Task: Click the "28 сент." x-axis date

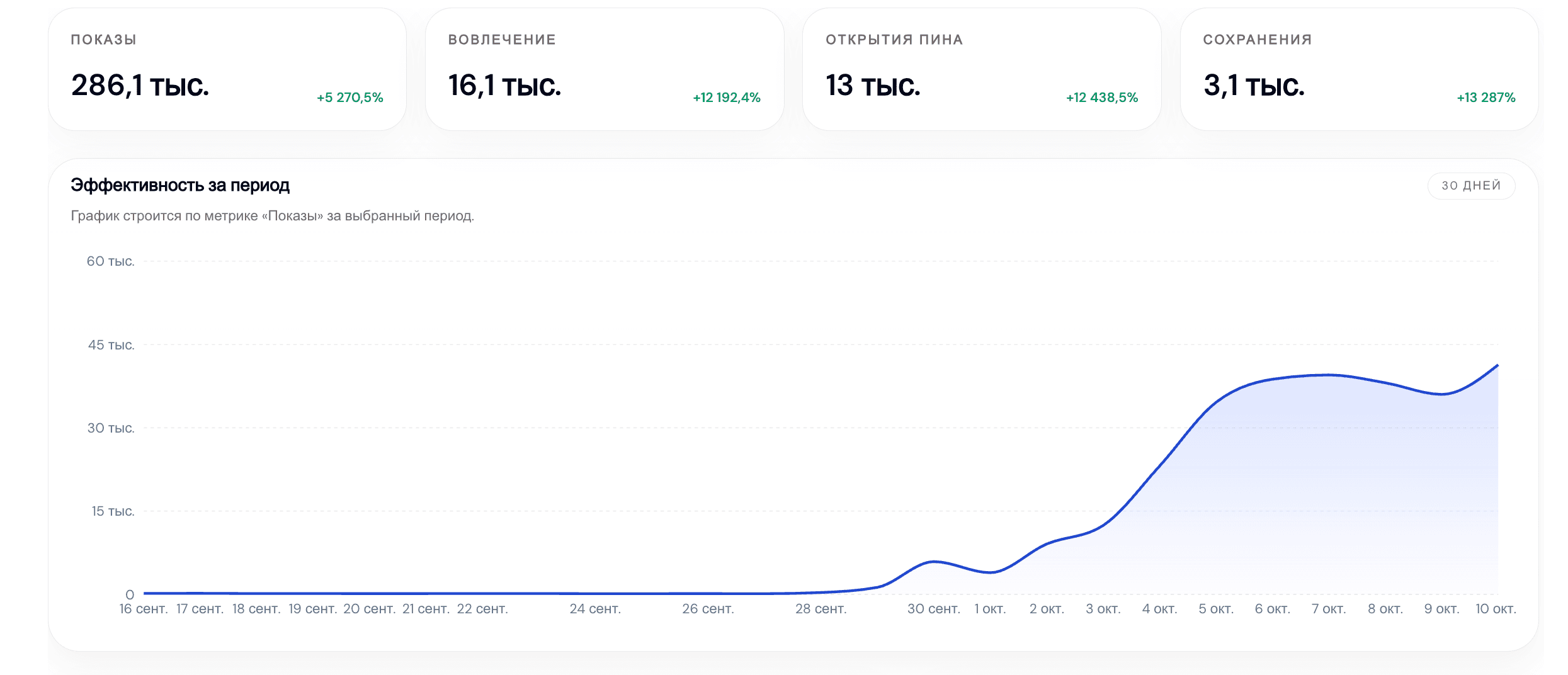Action: (821, 609)
